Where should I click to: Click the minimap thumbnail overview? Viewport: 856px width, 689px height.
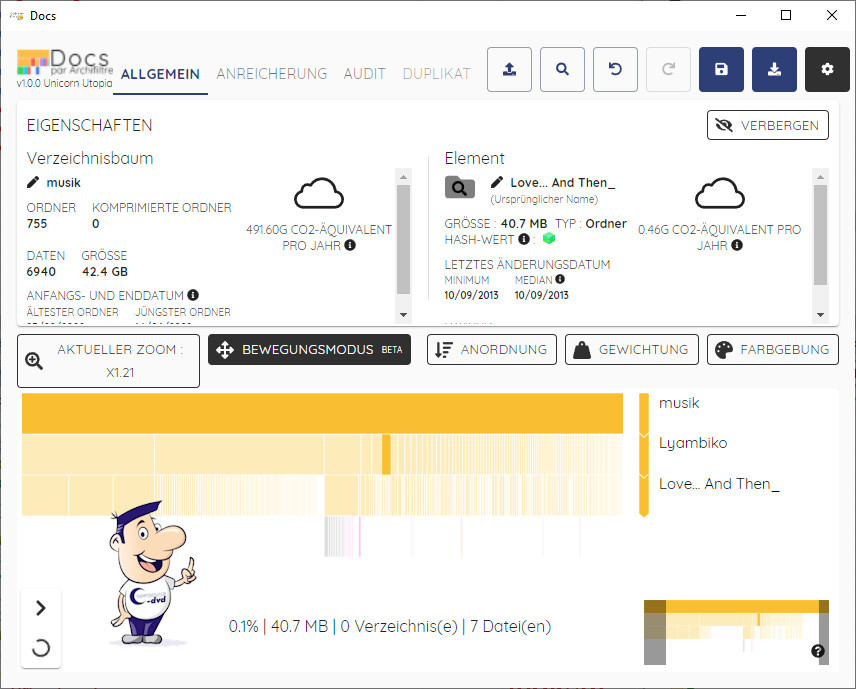(x=736, y=630)
